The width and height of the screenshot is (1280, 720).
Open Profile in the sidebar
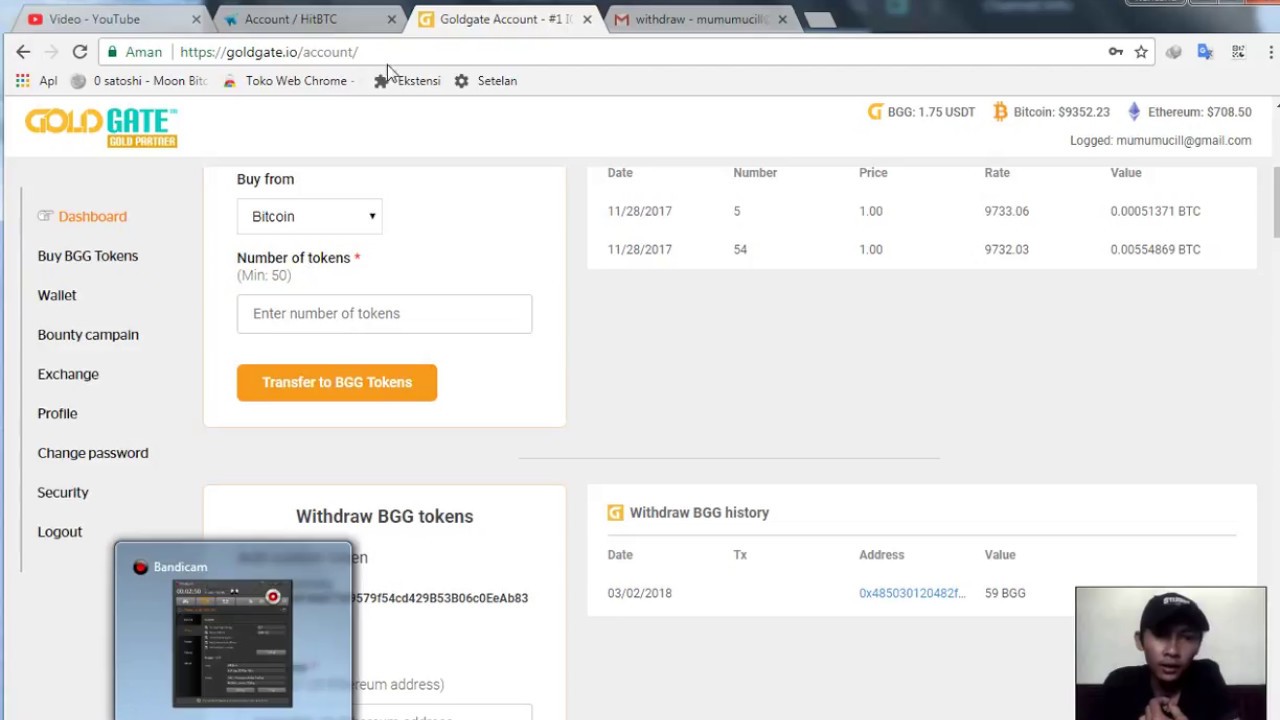pyautogui.click(x=57, y=414)
